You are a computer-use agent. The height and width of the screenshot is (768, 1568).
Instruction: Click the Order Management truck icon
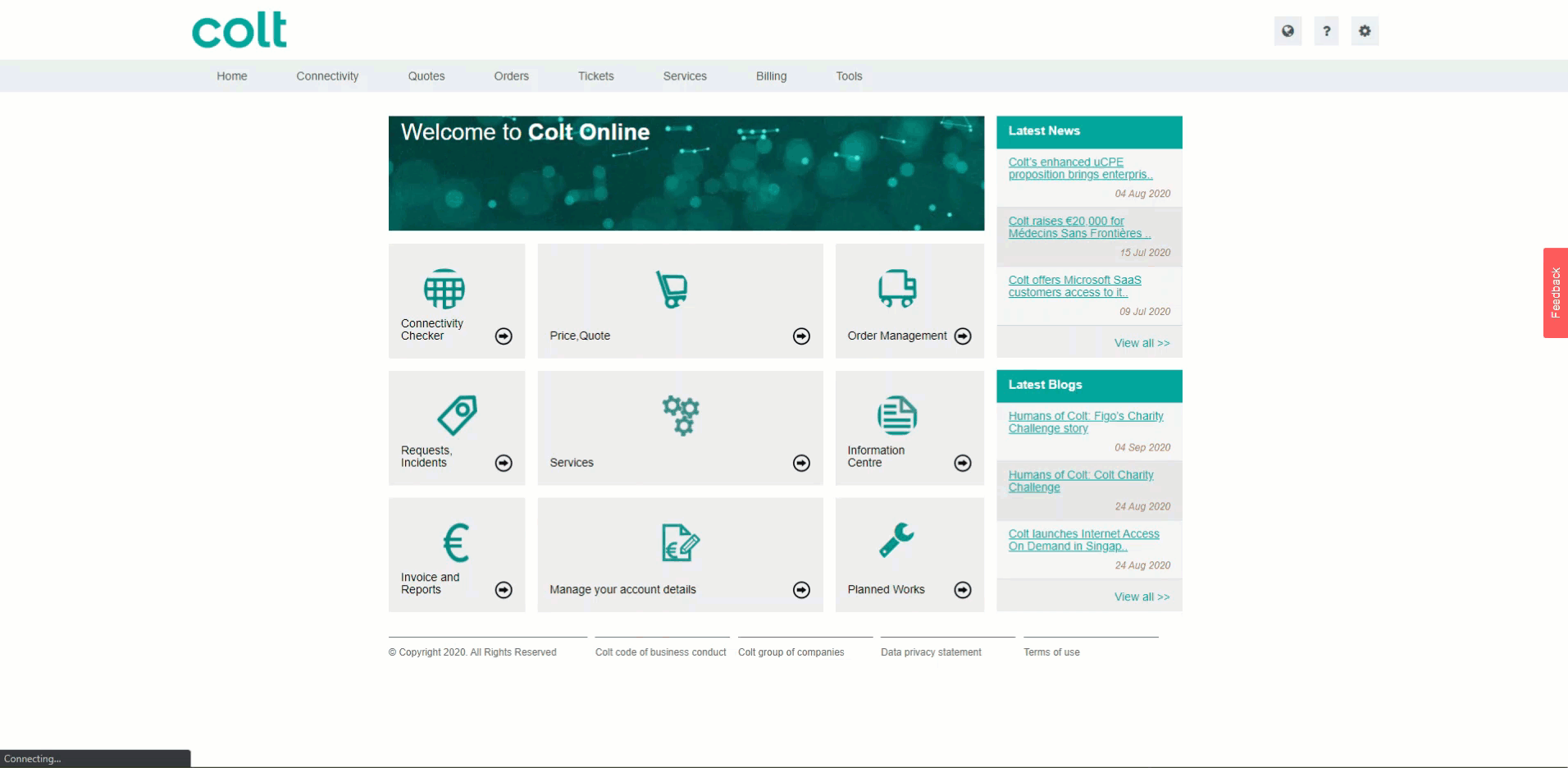click(x=897, y=288)
